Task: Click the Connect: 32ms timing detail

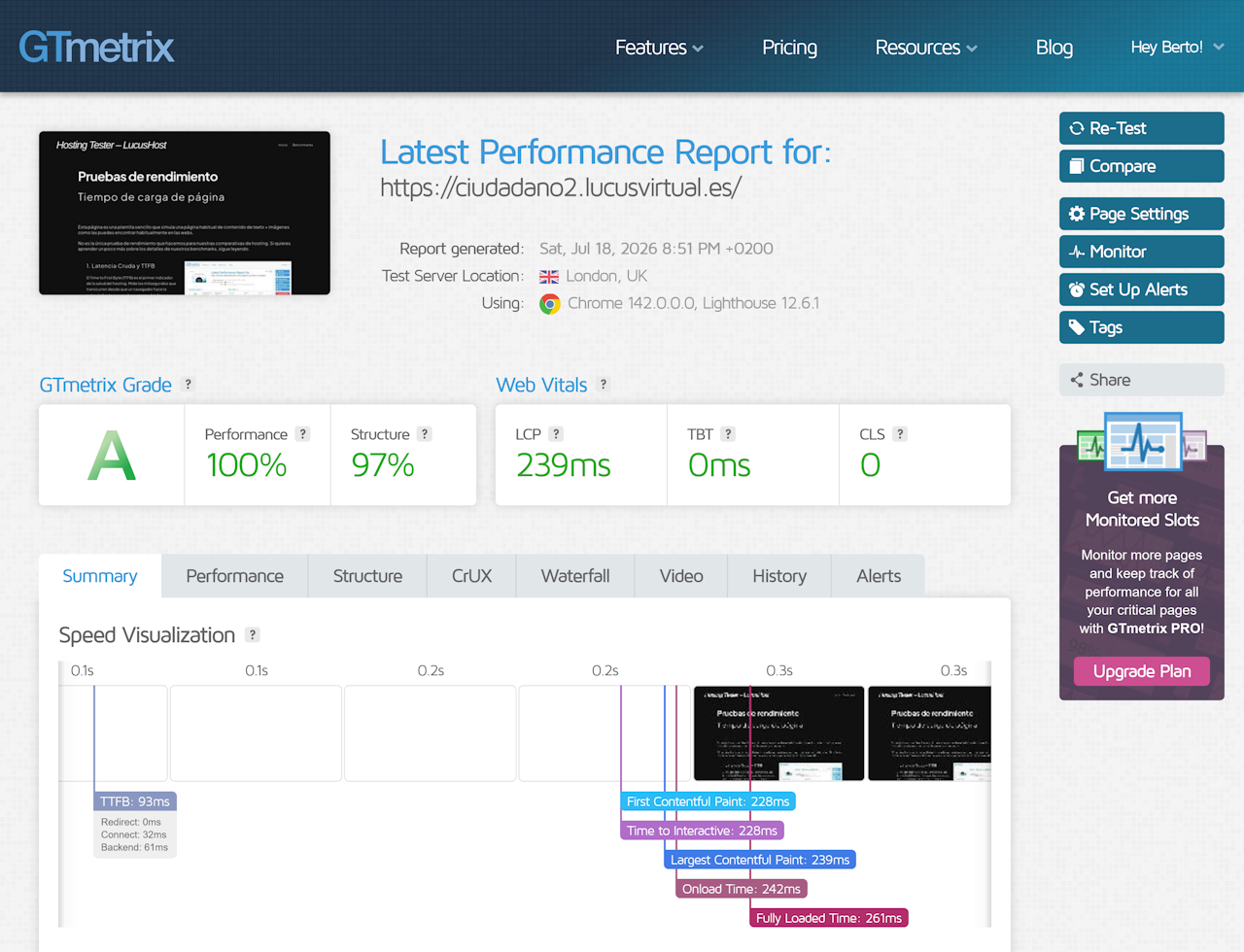Action: coord(134,834)
